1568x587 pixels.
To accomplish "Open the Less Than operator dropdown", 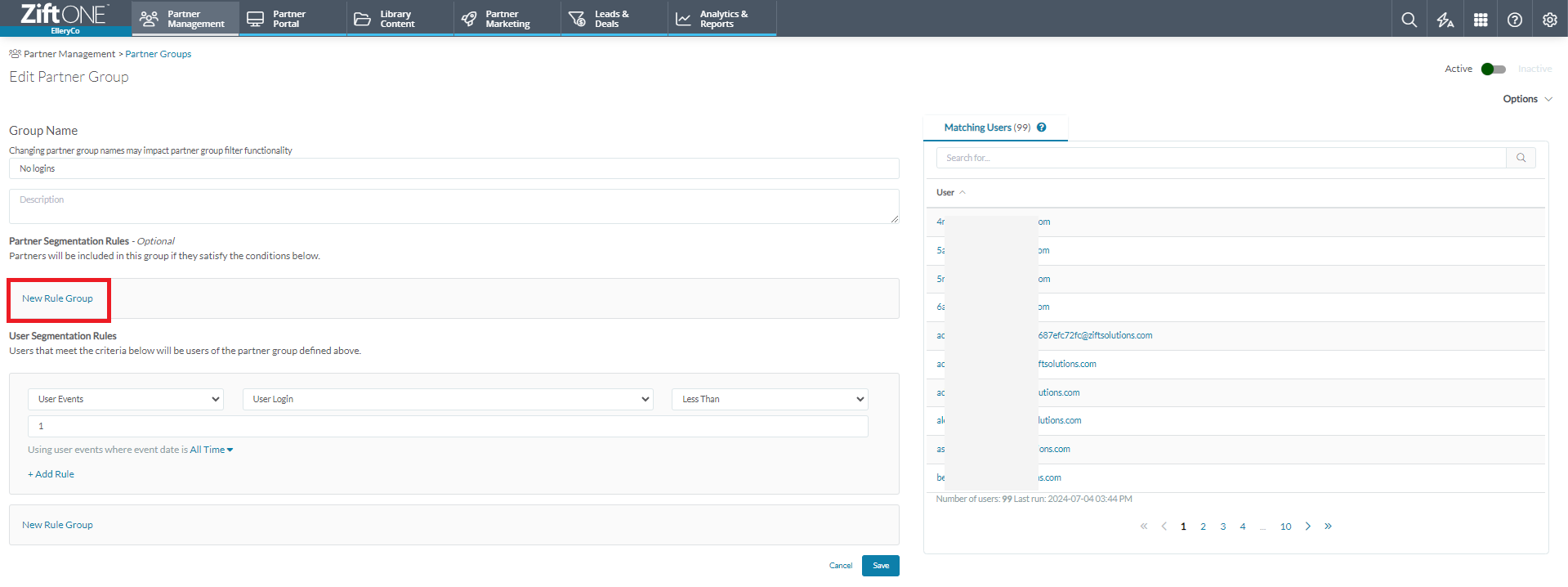I will (770, 399).
